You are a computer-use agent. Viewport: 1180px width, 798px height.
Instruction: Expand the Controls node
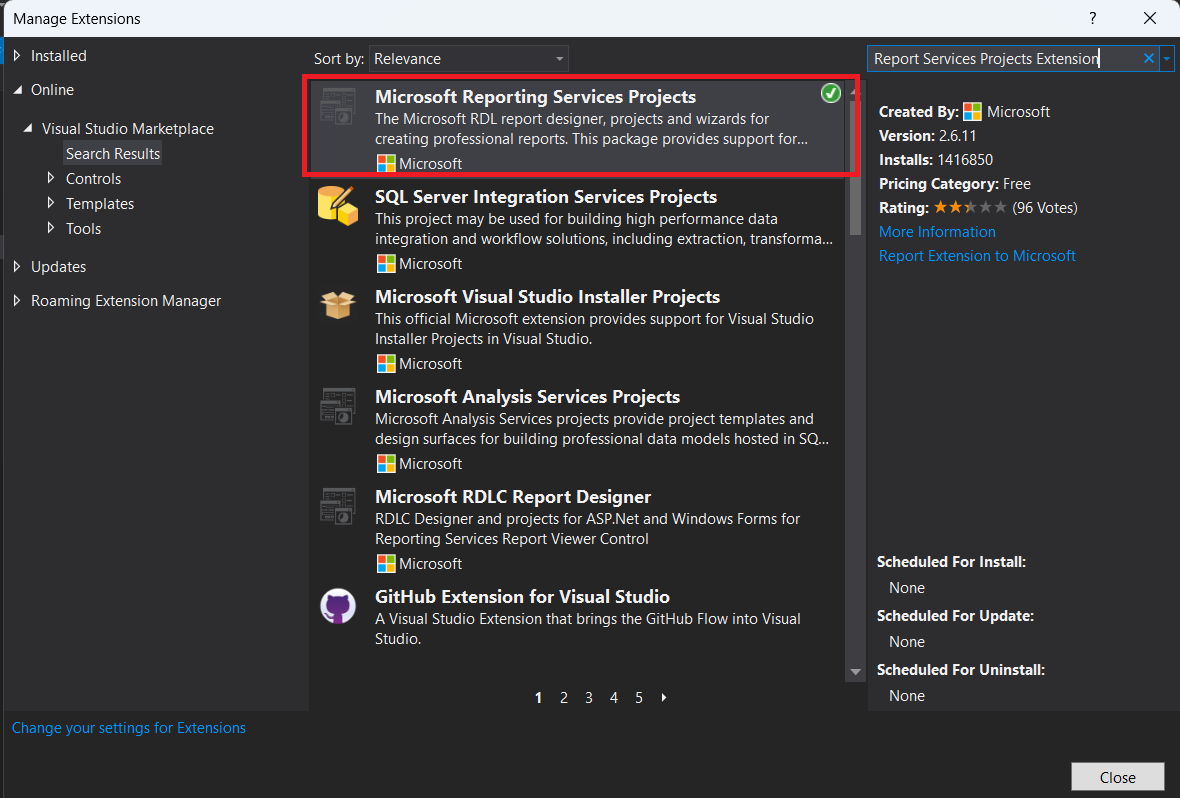[x=51, y=178]
